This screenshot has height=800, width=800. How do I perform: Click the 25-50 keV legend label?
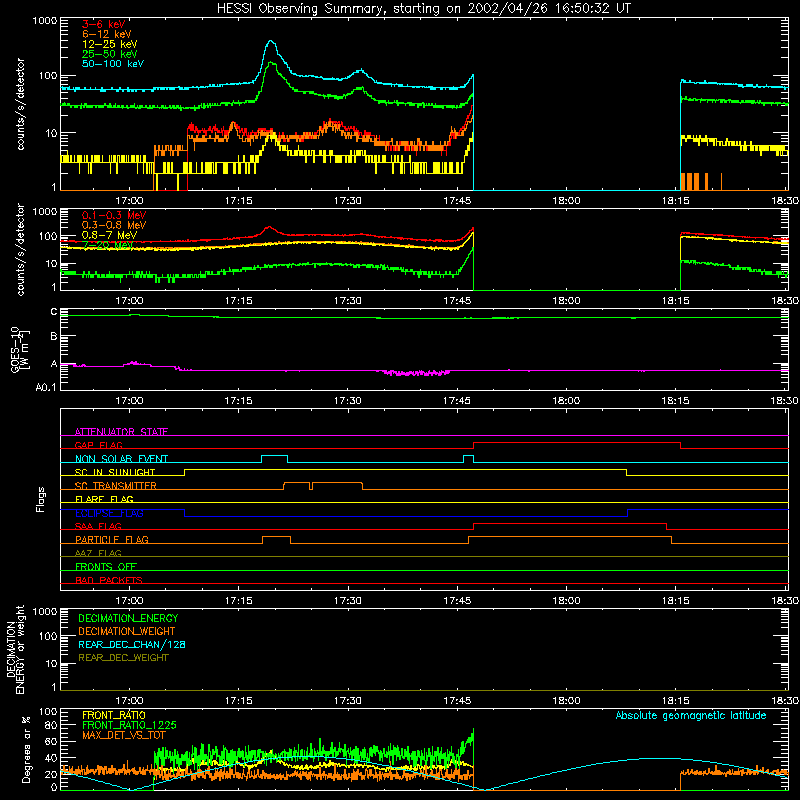(110, 54)
